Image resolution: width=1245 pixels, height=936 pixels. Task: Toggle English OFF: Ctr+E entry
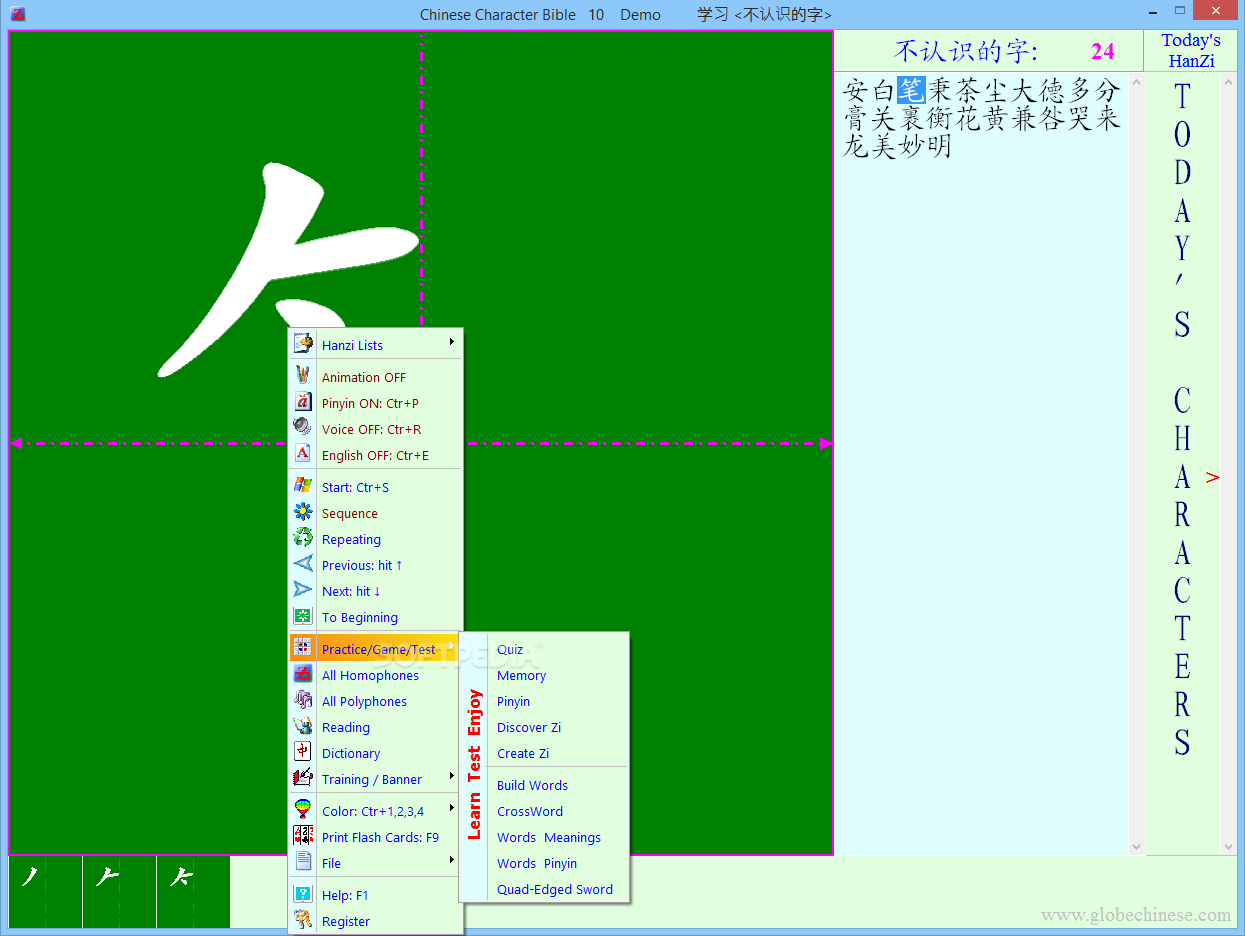point(376,455)
